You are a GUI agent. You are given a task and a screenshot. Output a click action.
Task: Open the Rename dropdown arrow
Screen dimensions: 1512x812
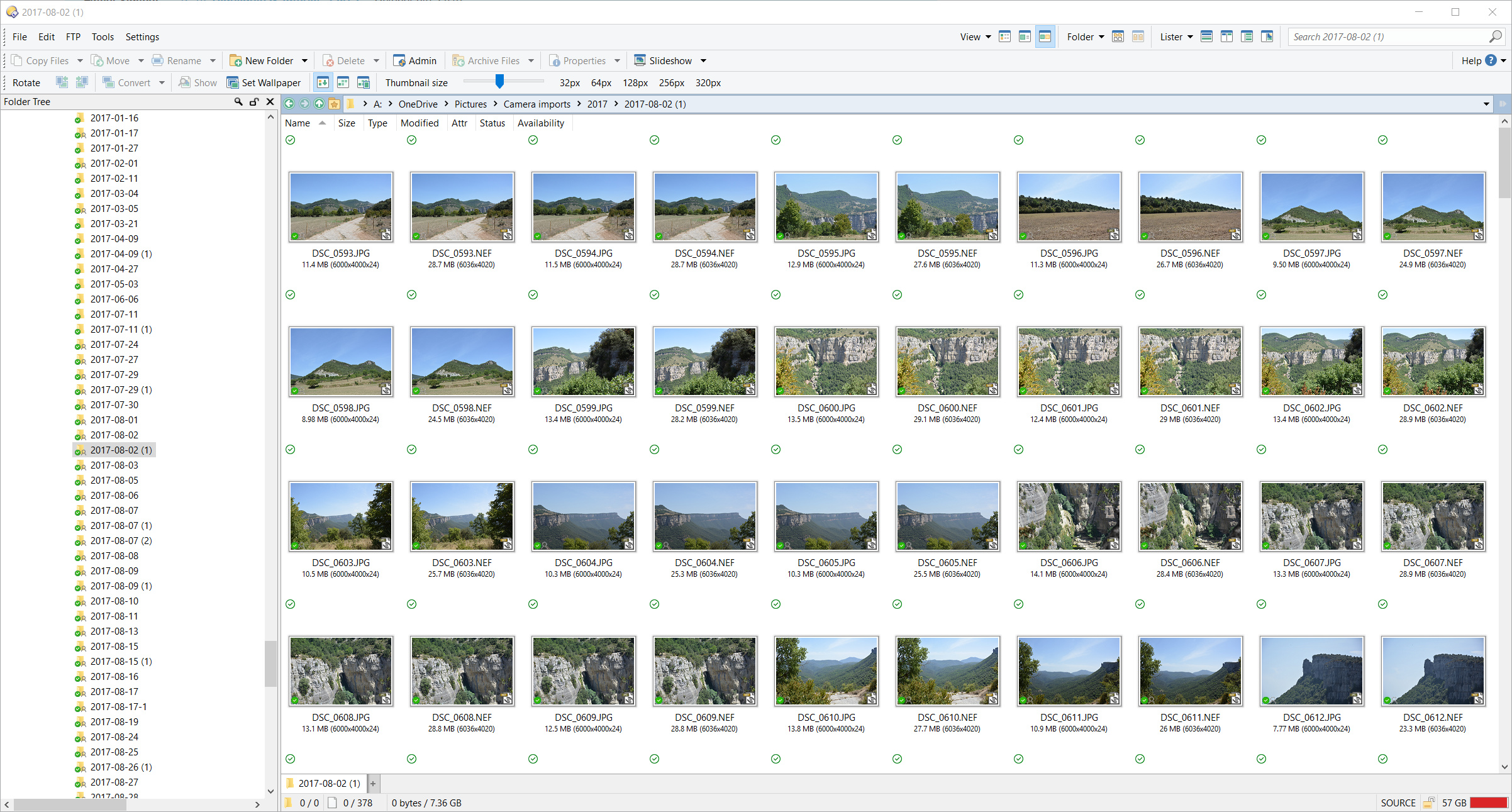coord(213,61)
